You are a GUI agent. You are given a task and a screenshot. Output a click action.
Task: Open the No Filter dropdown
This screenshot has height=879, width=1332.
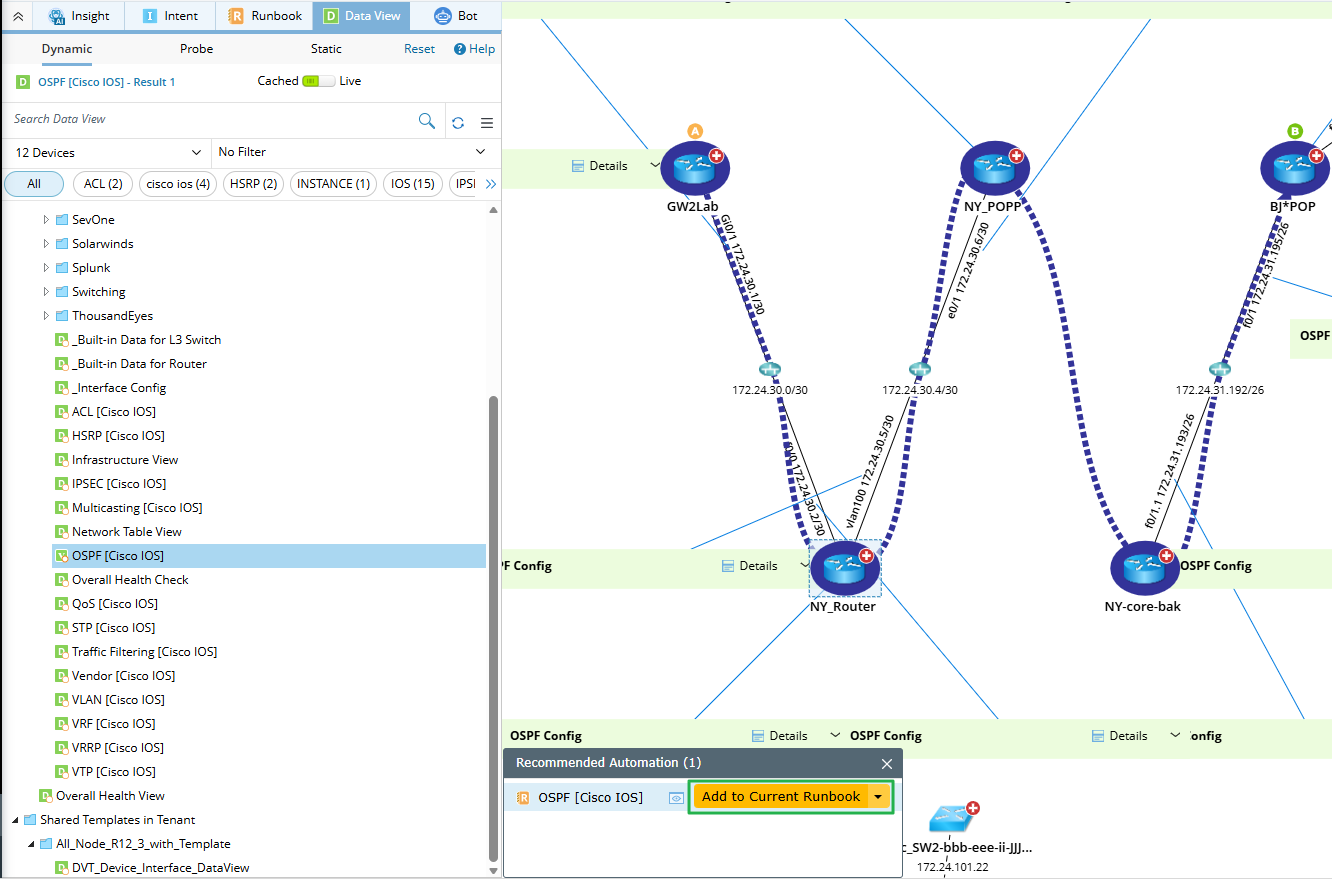(355, 152)
